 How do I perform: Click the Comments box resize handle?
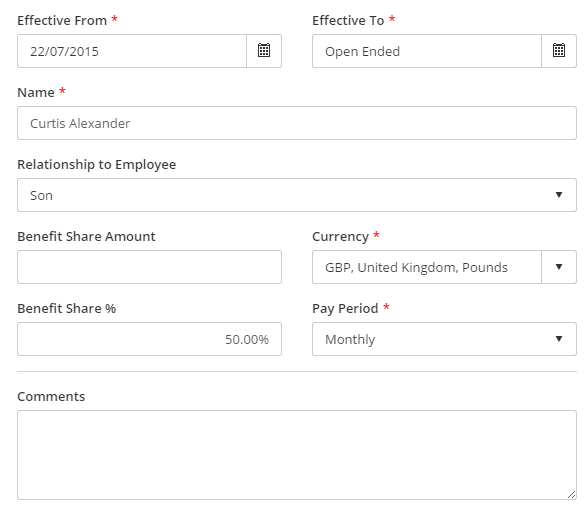click(x=571, y=494)
